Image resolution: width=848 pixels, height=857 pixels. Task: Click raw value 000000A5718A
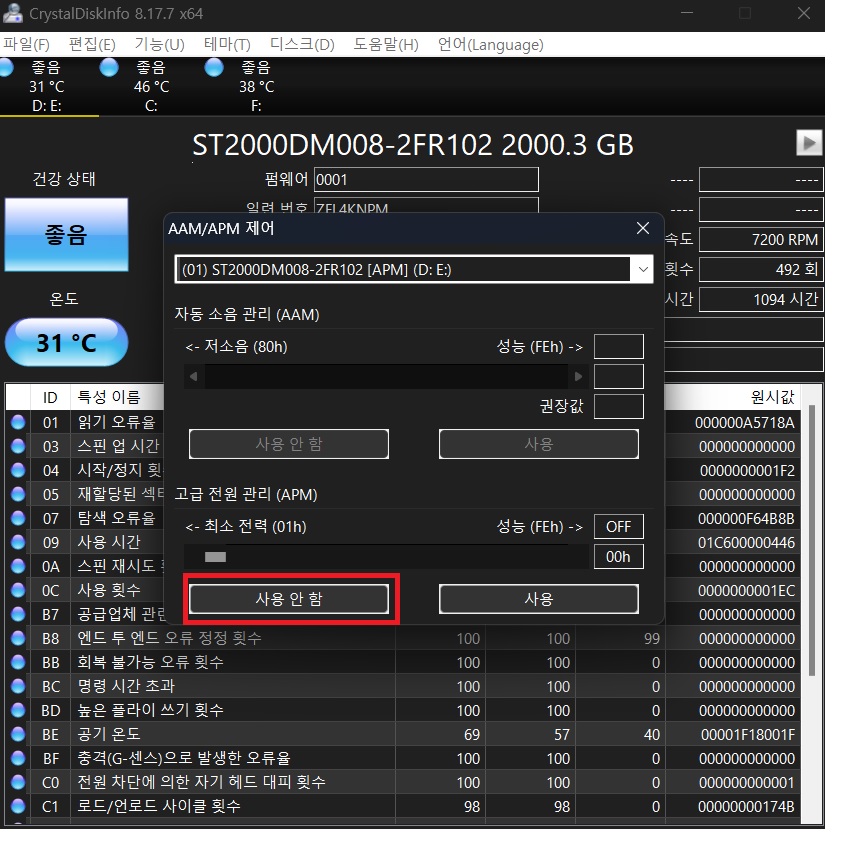click(745, 422)
